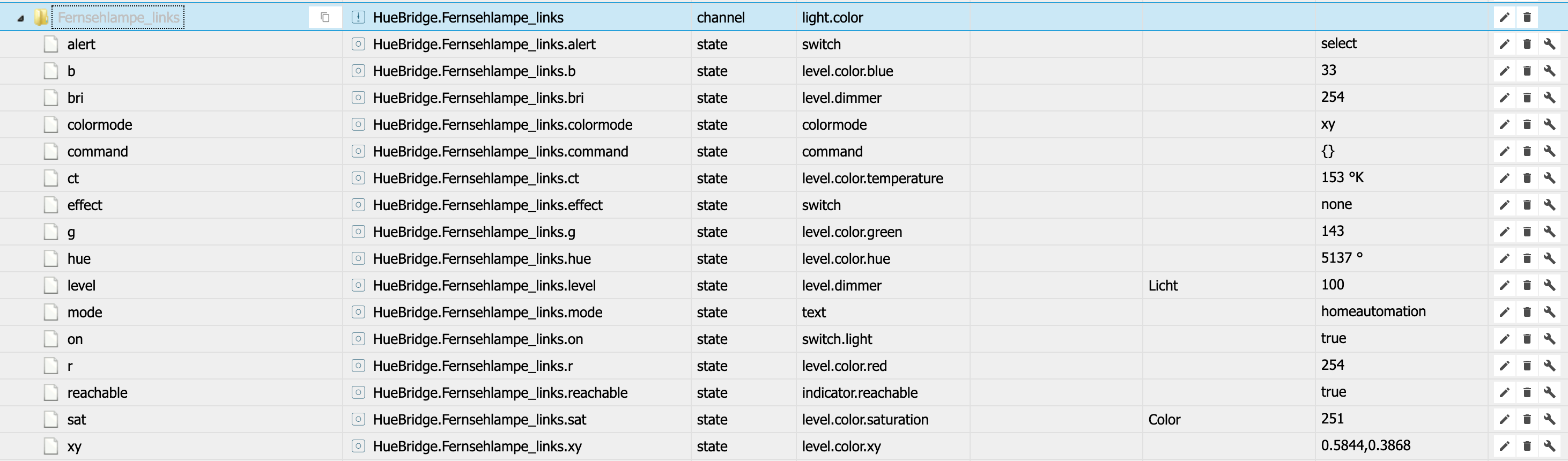Screen dimensions: 1568x461
Task: Select the bri tree row
Action: tap(75, 98)
